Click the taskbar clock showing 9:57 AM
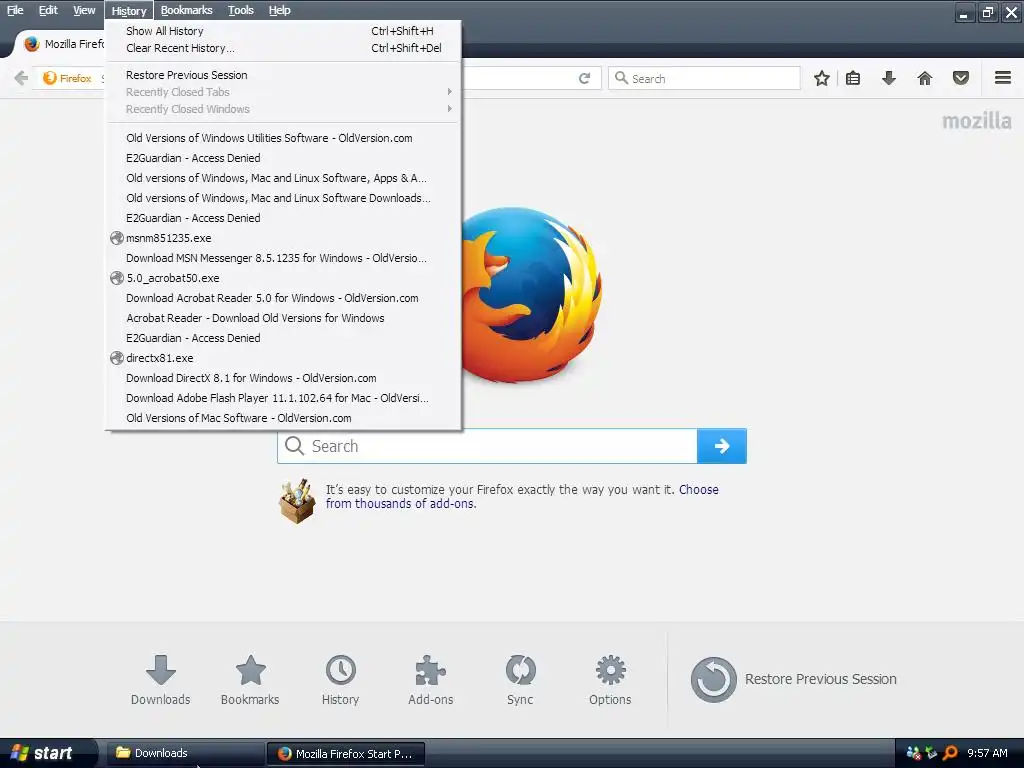 (x=987, y=753)
